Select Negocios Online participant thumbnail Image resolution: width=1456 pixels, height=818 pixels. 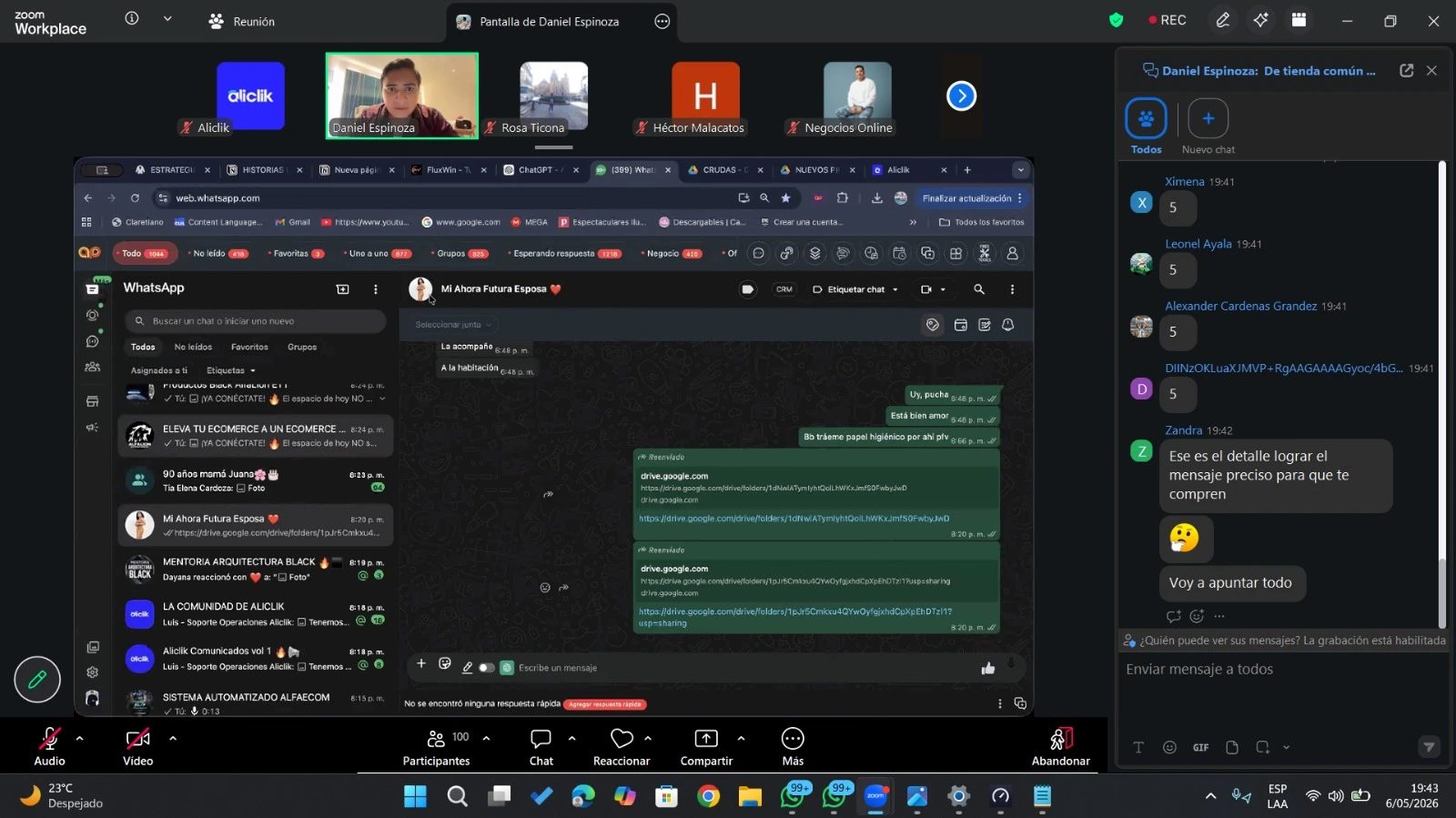[857, 98]
